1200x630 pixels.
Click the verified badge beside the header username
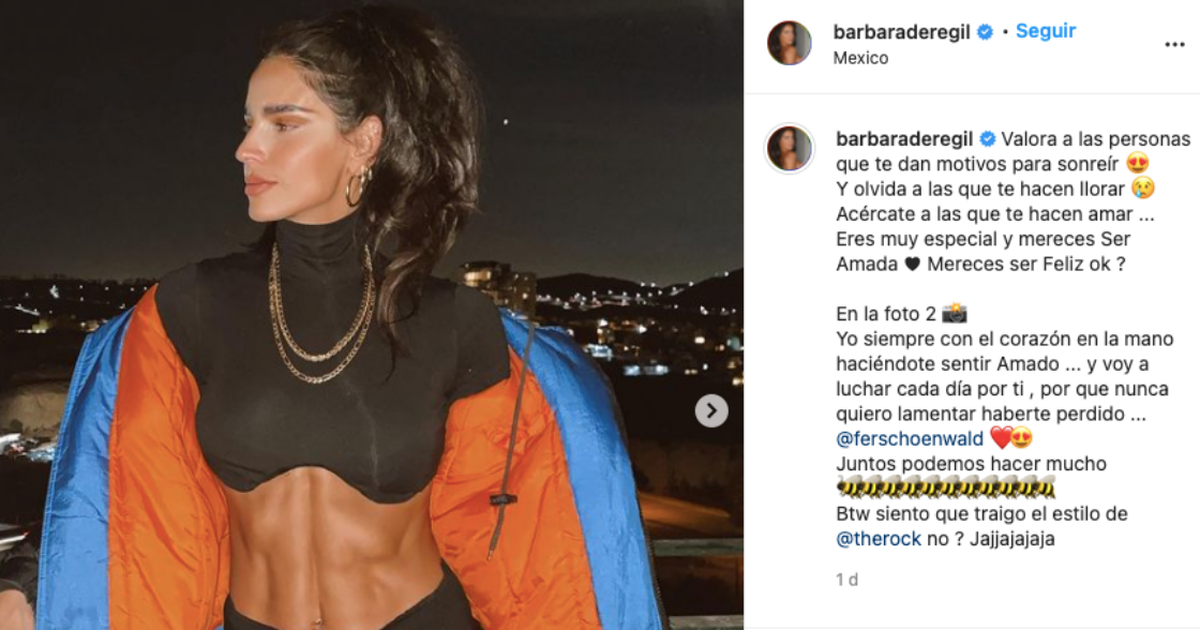click(985, 32)
